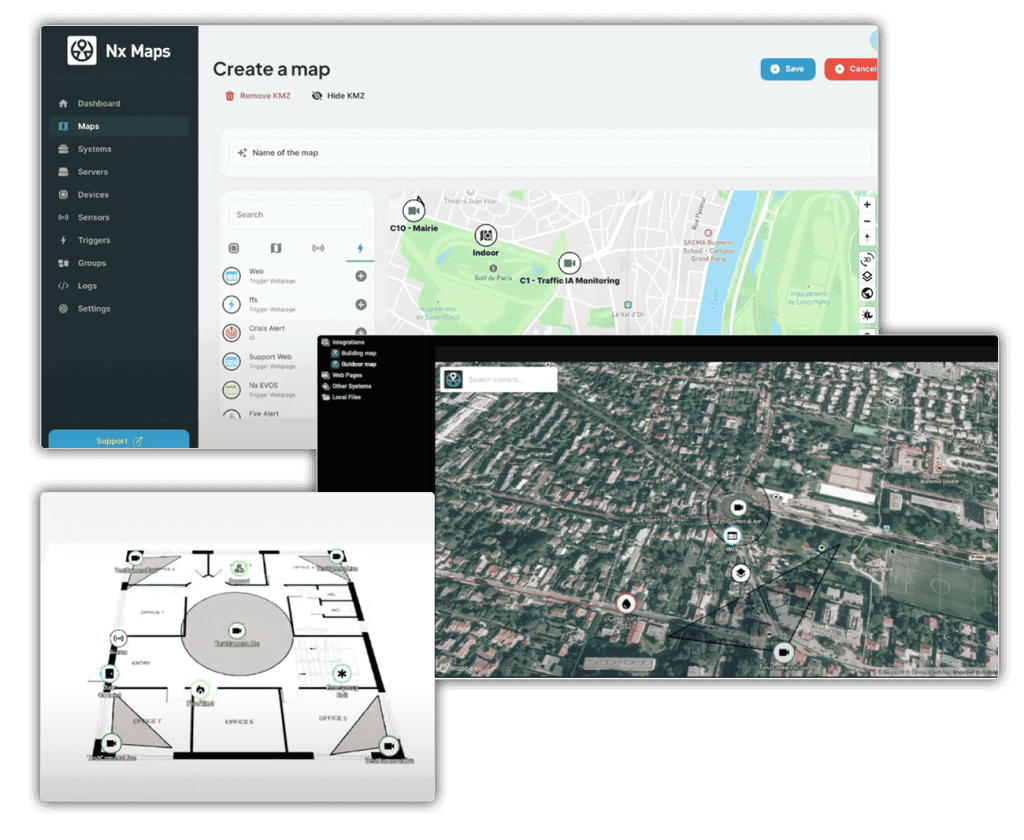Click the Emergency Exit asterisk icon on floorplan

pyautogui.click(x=342, y=674)
